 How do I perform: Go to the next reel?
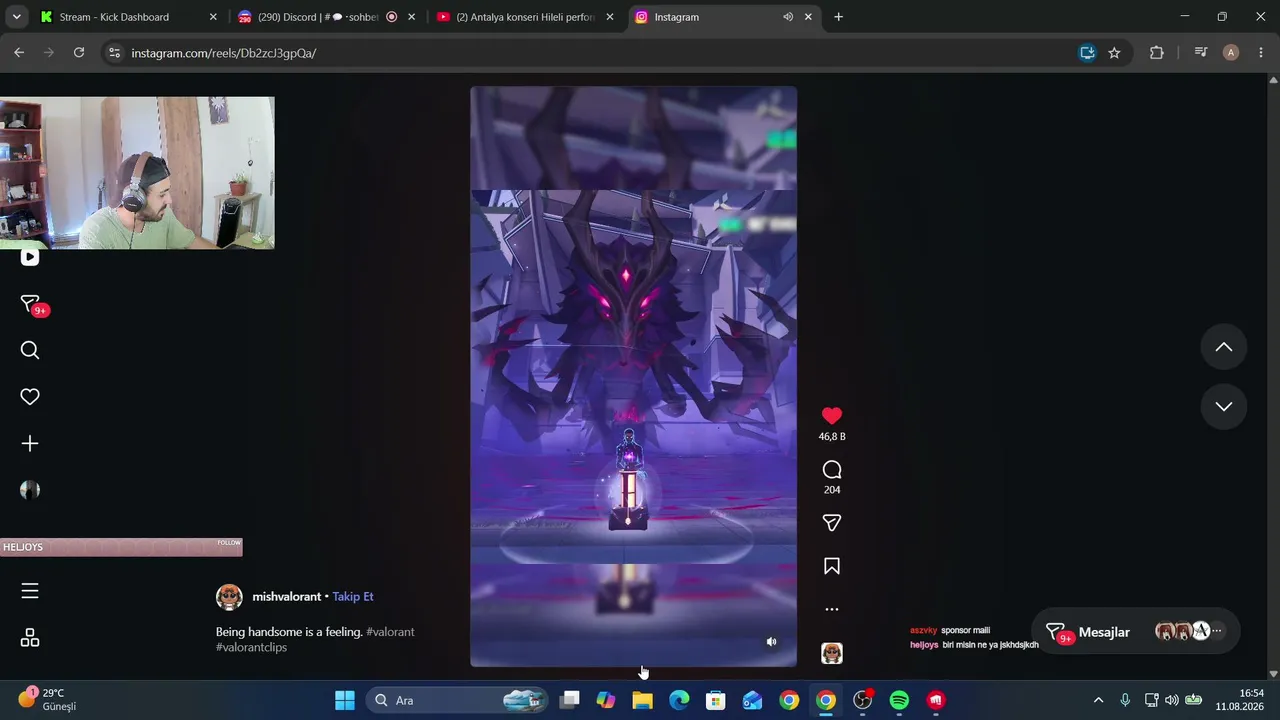point(1223,406)
